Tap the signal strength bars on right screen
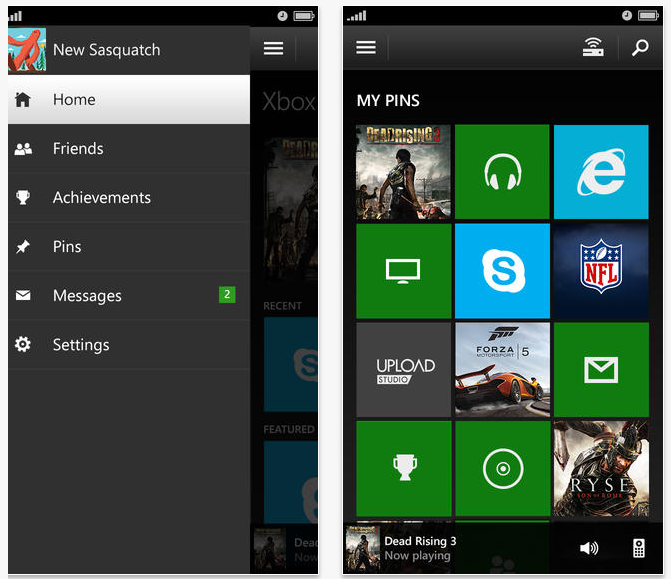Viewport: 671px width, 579px height. (357, 16)
